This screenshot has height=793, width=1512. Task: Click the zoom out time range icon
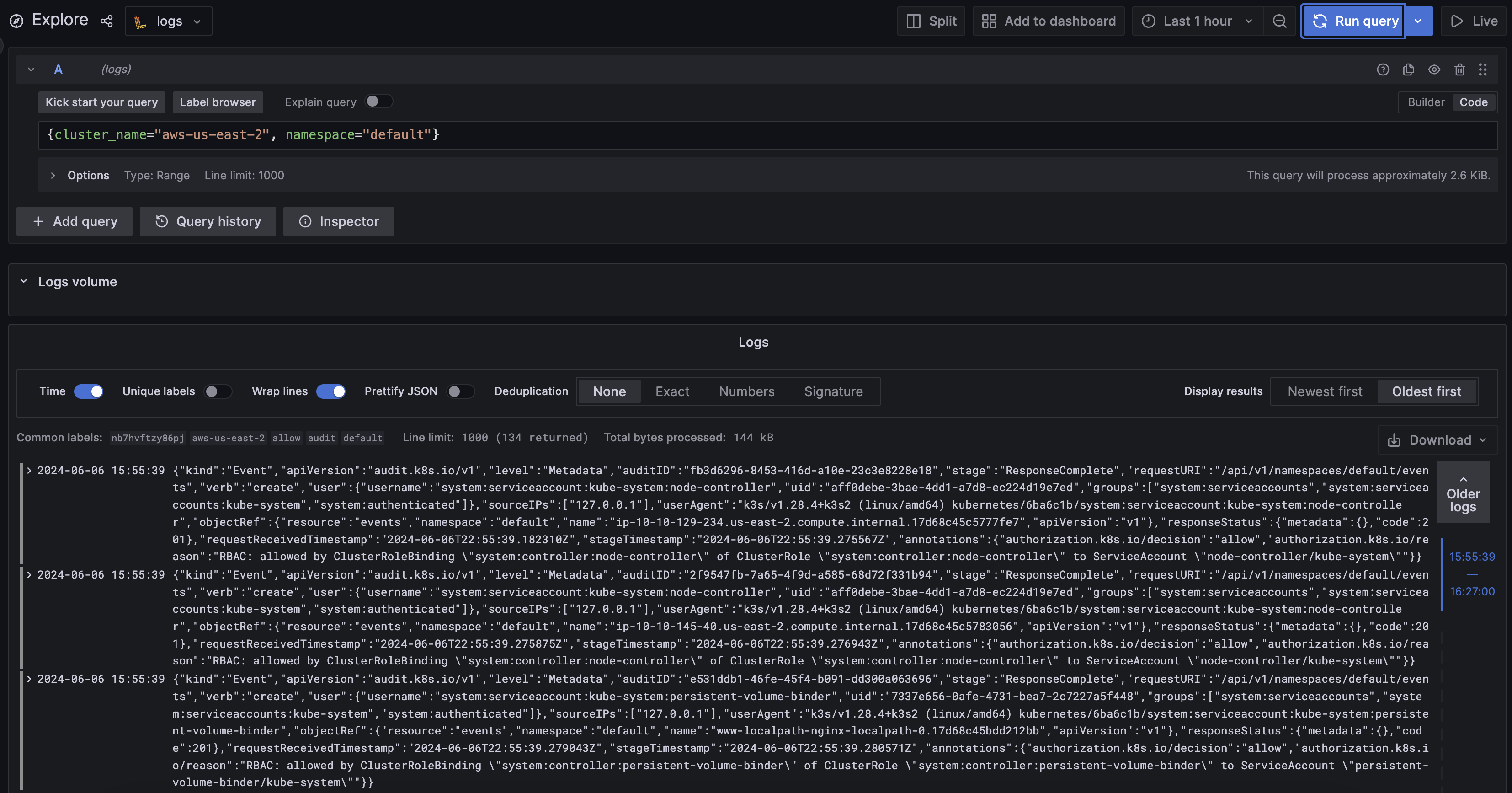click(1279, 21)
